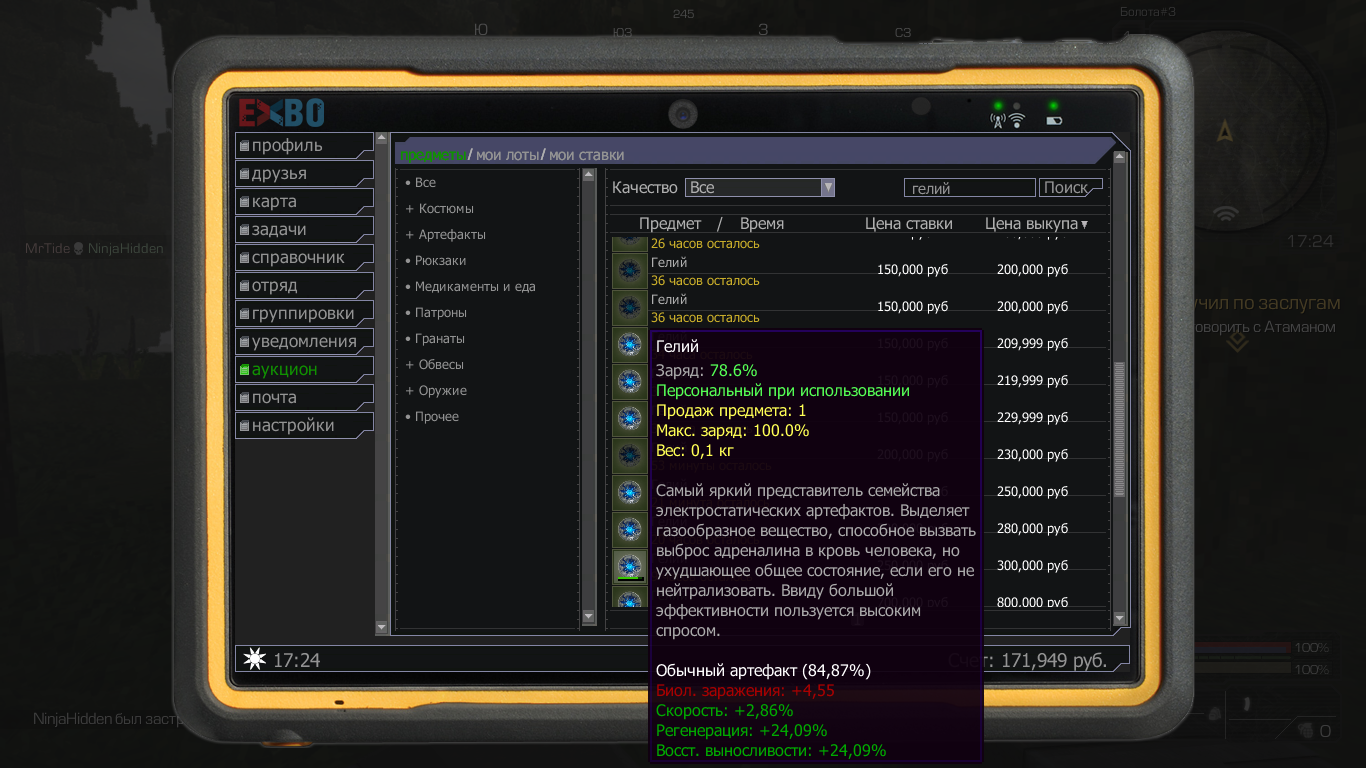
Task: Click the Helium icon priced 219,999 руб
Action: click(x=629, y=381)
